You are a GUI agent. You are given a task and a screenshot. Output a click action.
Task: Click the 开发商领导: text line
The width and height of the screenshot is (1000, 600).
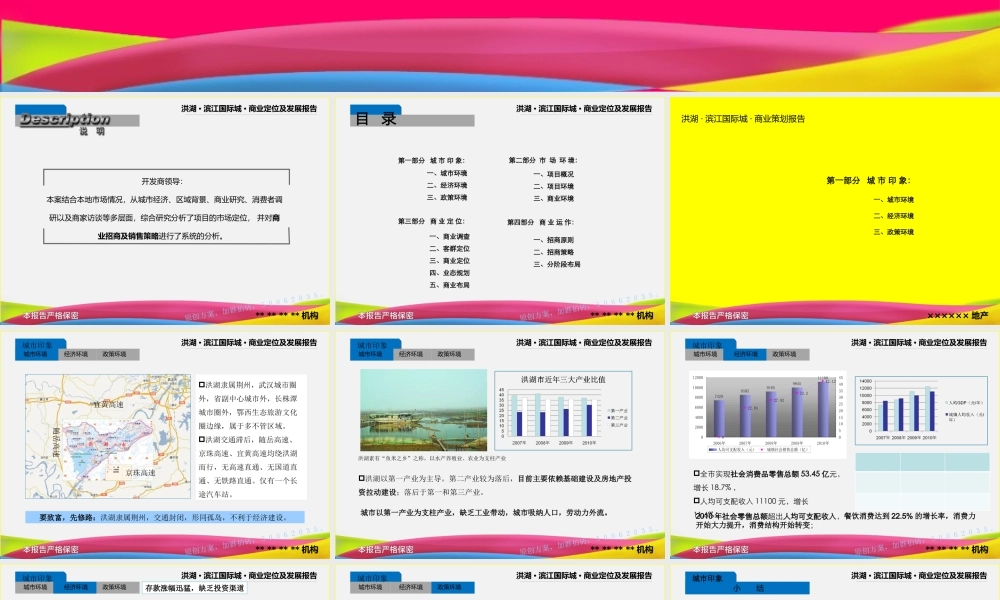pyautogui.click(x=162, y=182)
